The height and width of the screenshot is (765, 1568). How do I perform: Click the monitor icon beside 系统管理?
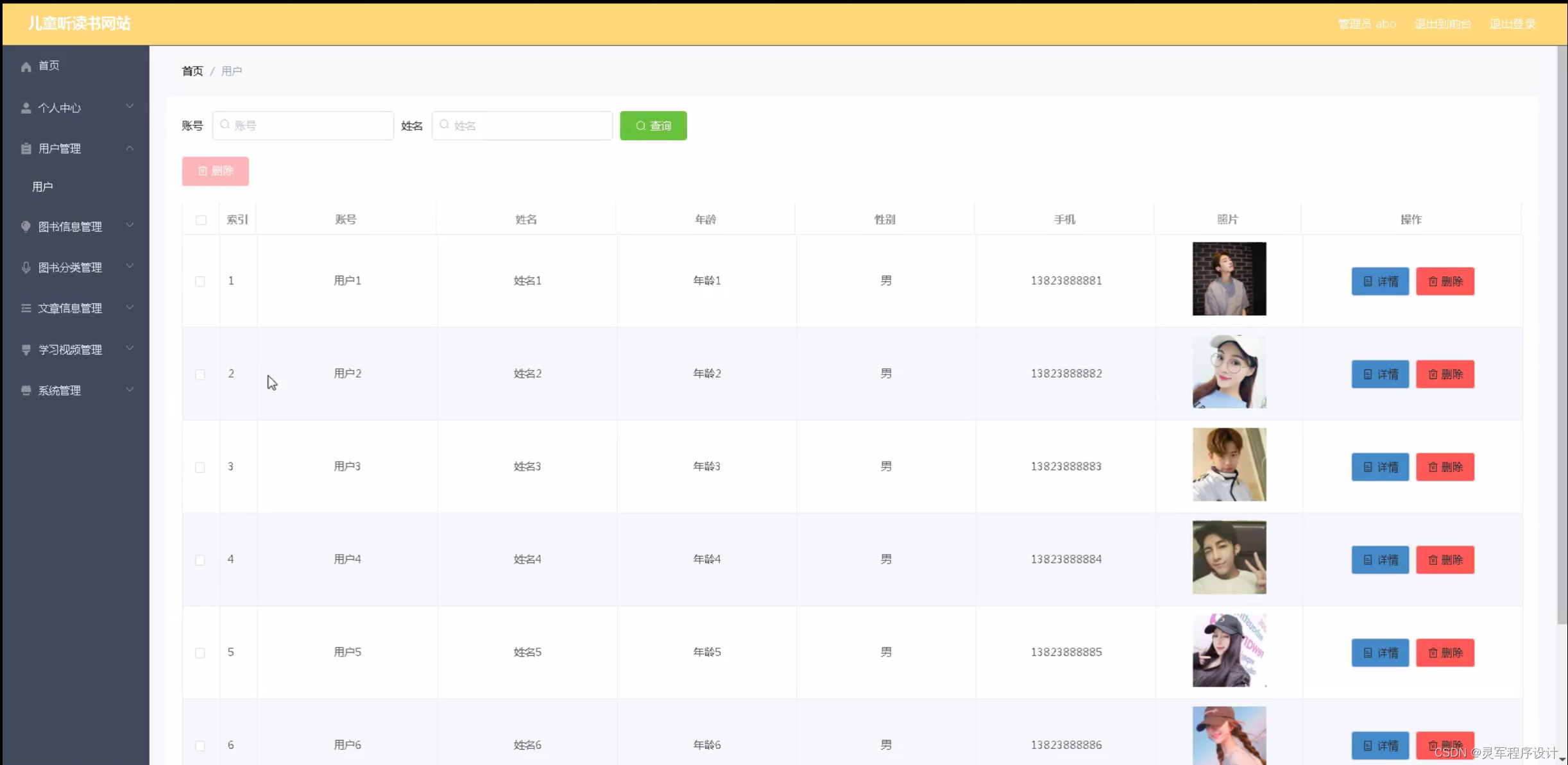point(26,391)
